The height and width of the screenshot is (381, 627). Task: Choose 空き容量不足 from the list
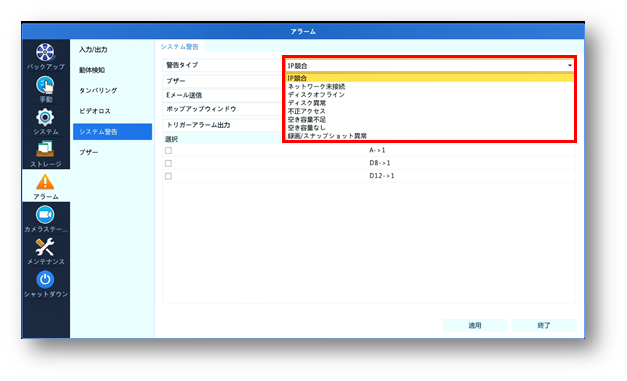(x=430, y=120)
